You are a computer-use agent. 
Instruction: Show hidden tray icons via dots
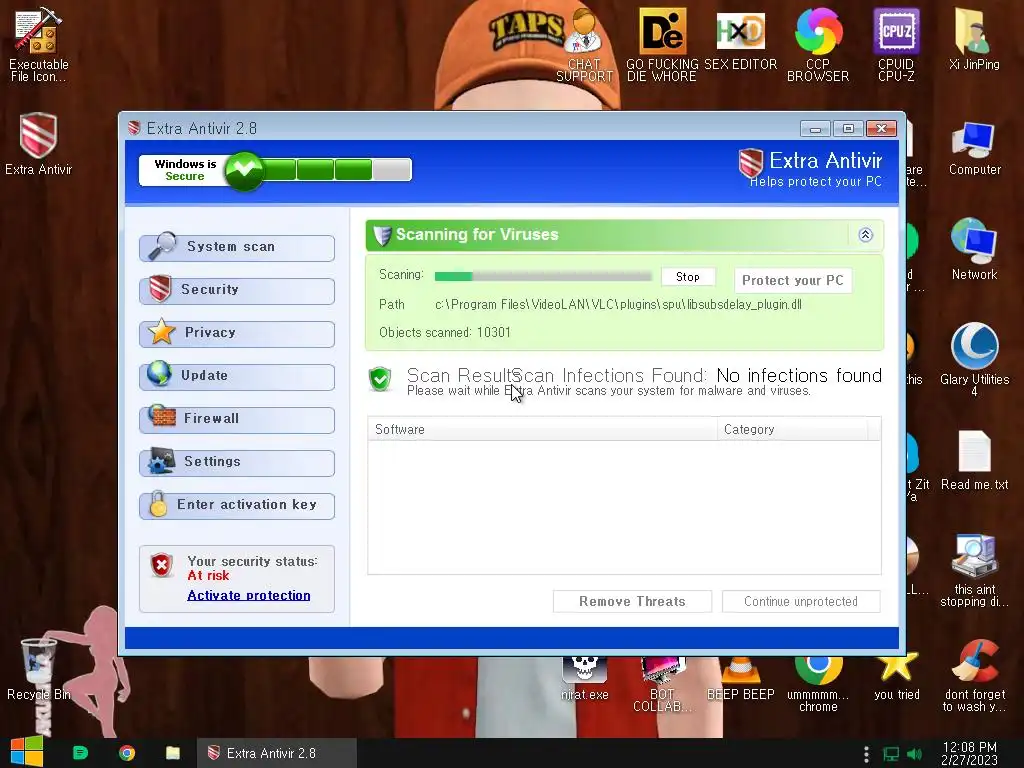[x=866, y=754]
